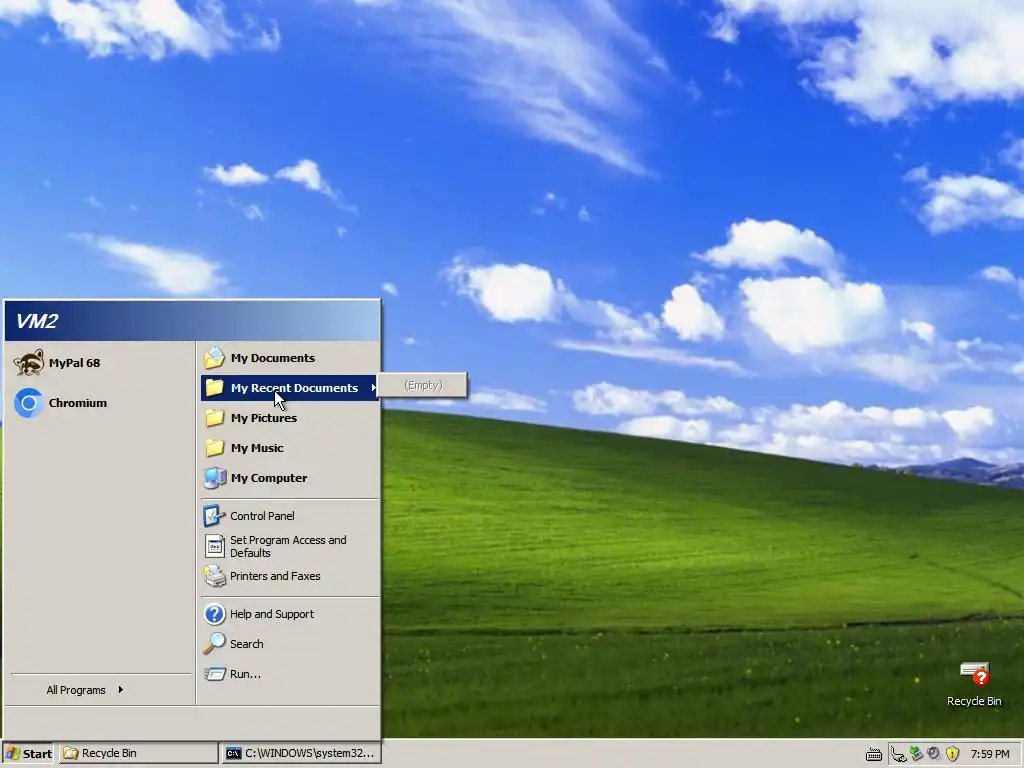
Task: Click the on-screen keyboard taskbar icon
Action: click(x=874, y=754)
